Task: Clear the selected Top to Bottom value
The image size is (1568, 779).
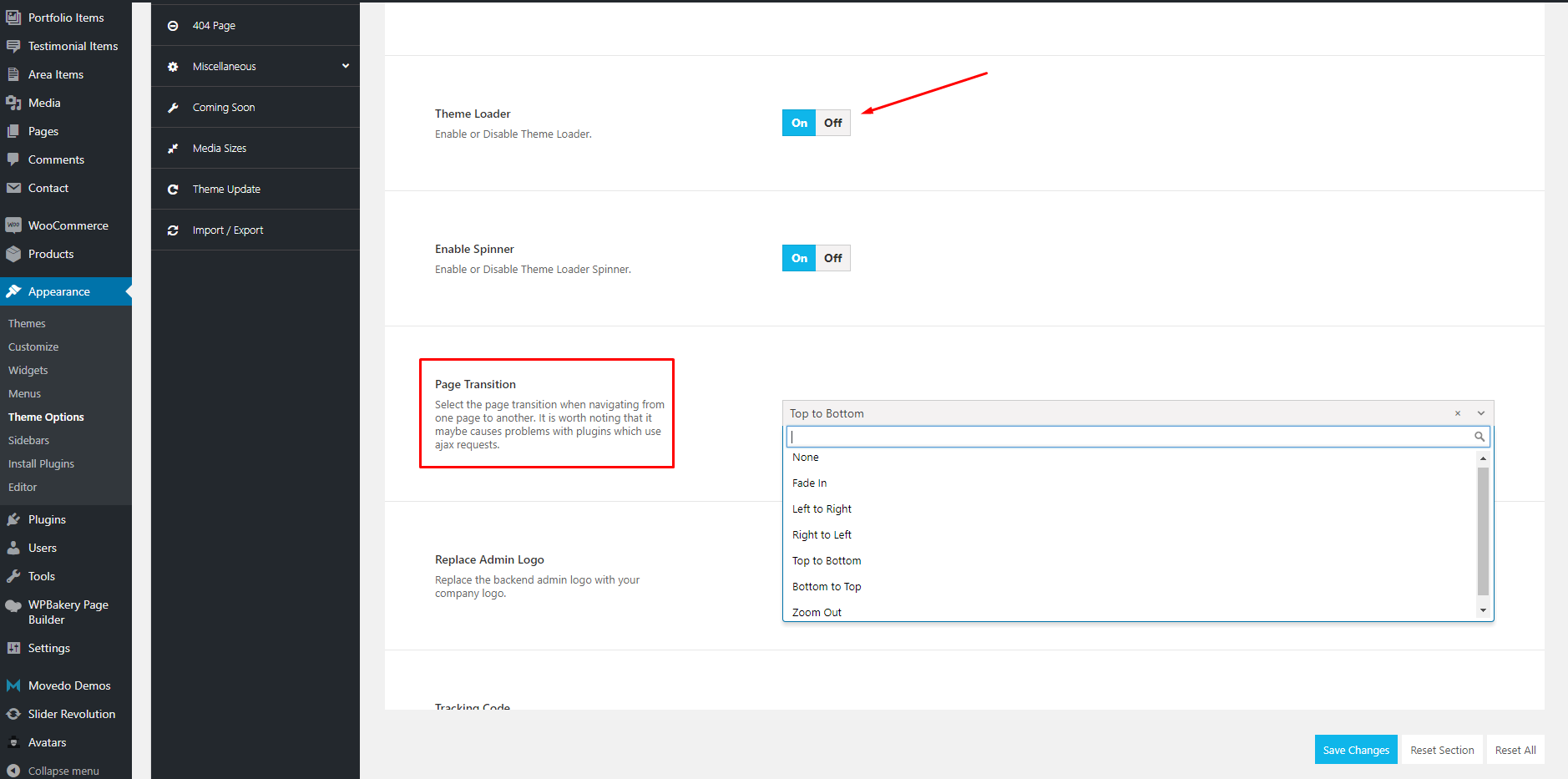Action: pos(1458,413)
